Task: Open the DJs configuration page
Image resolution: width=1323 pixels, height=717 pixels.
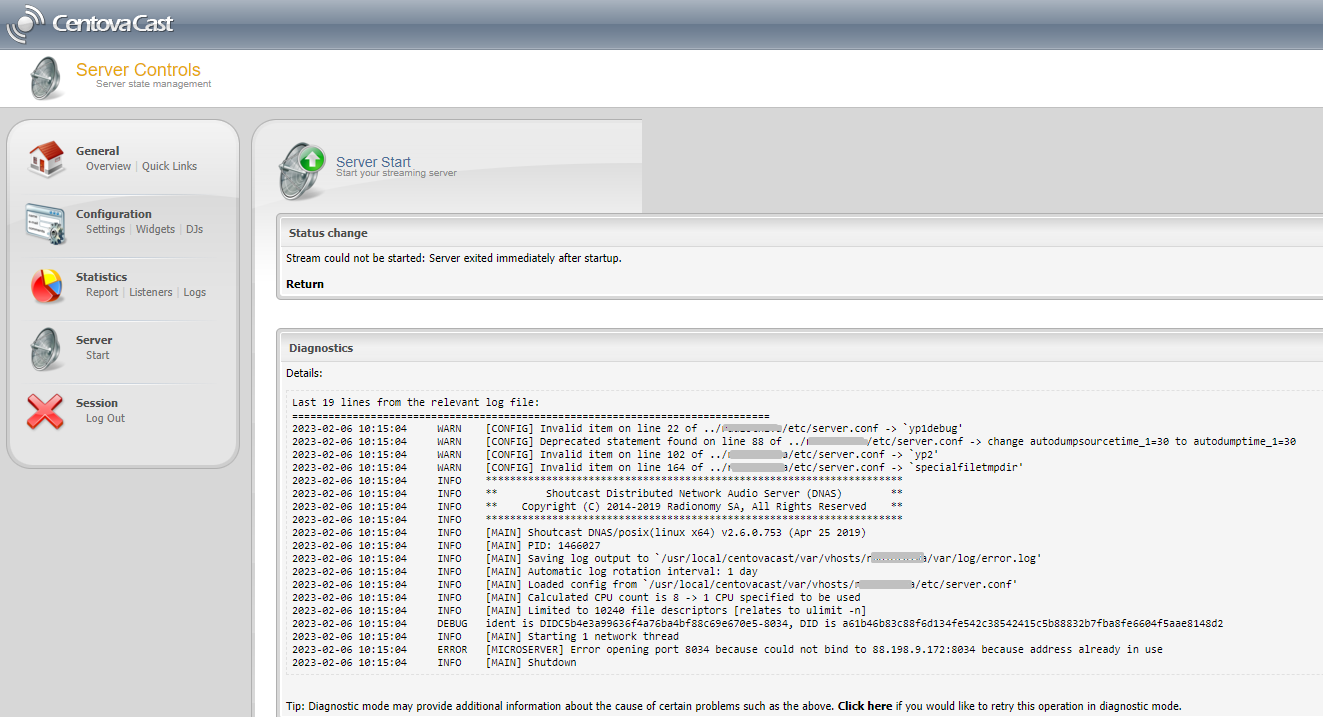Action: pos(194,230)
